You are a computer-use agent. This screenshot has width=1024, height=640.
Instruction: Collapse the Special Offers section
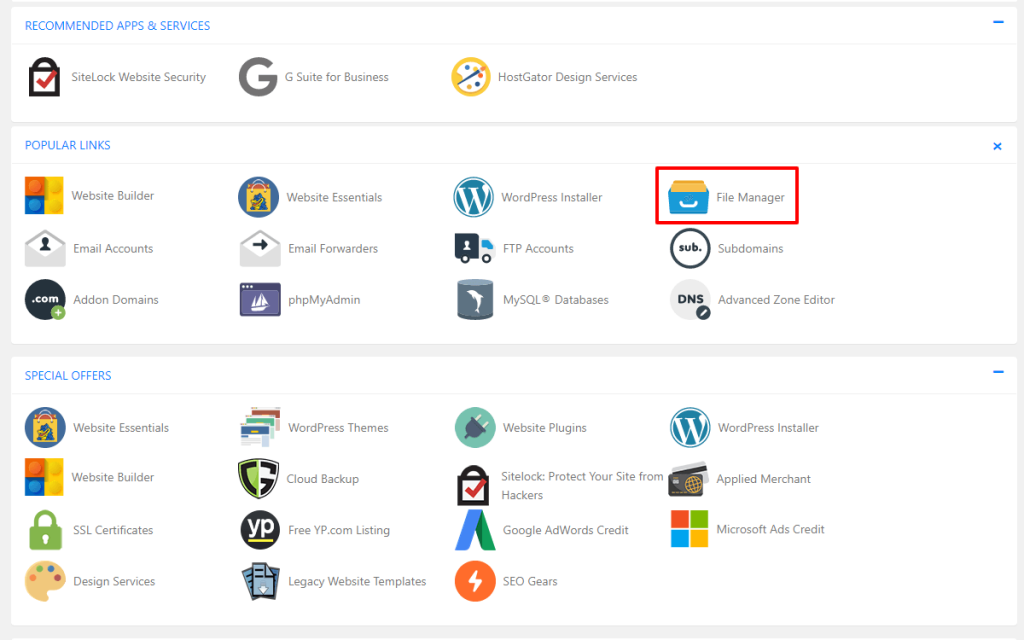coord(998,372)
